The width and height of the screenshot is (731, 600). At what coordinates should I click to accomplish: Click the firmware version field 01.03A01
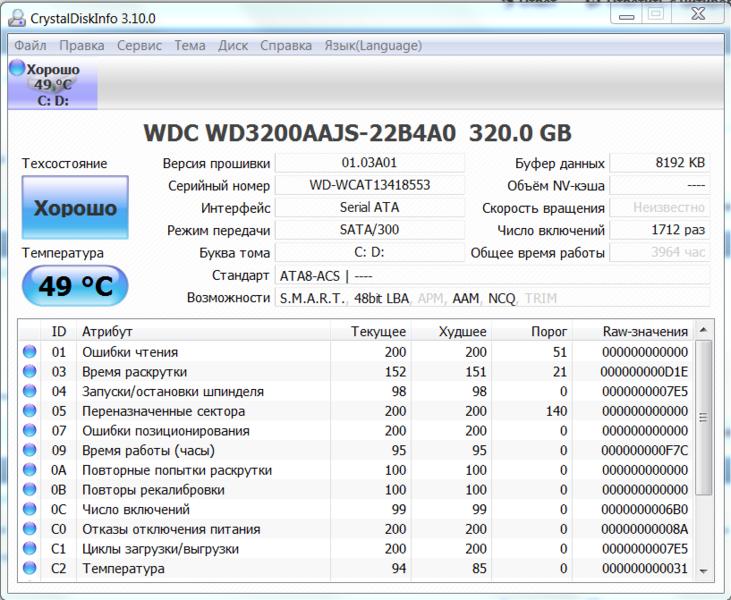[370, 163]
